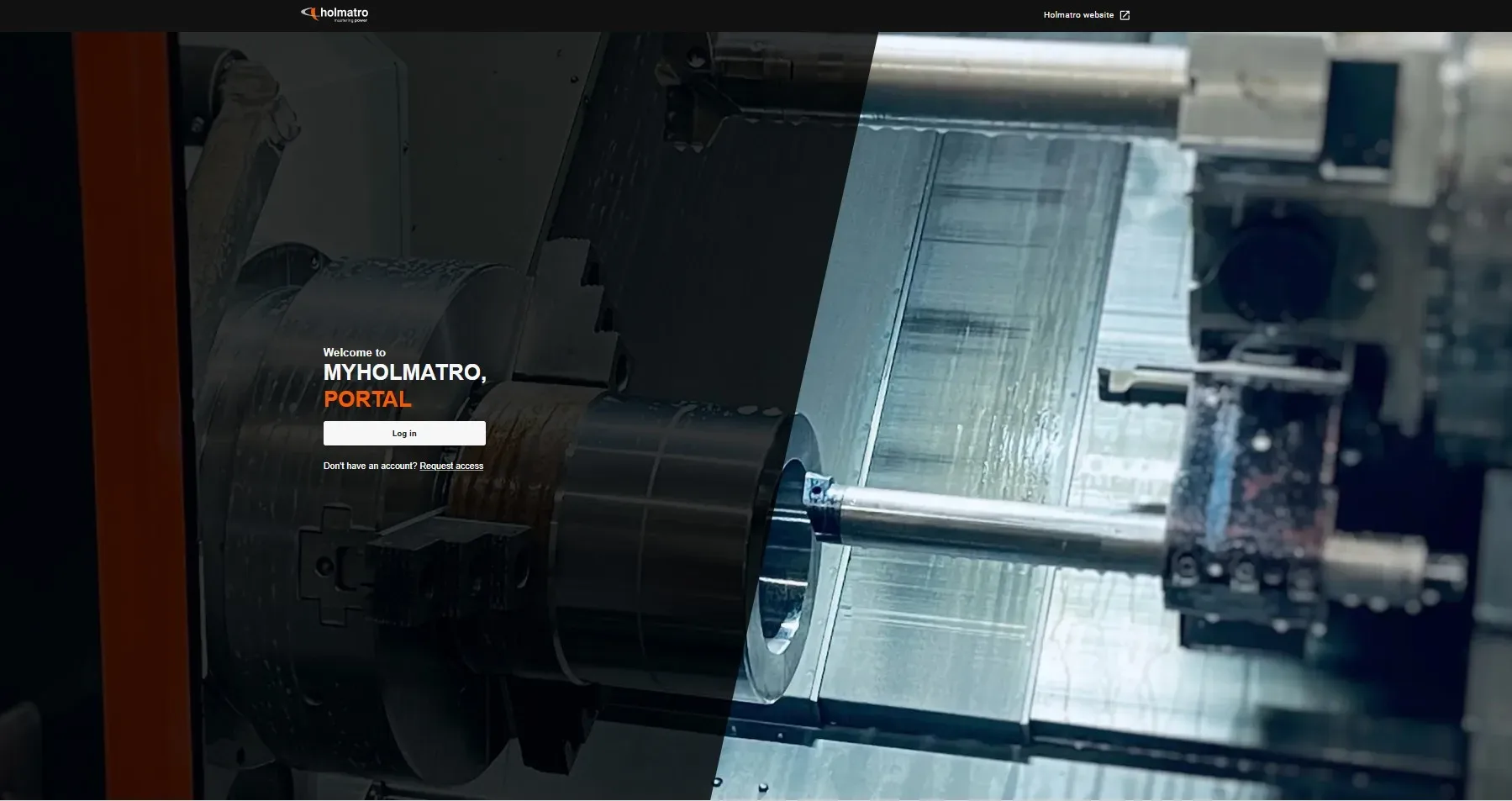Click the "MYHOLMATRO," heading
Screen dimensions: 1512x801
405,372
